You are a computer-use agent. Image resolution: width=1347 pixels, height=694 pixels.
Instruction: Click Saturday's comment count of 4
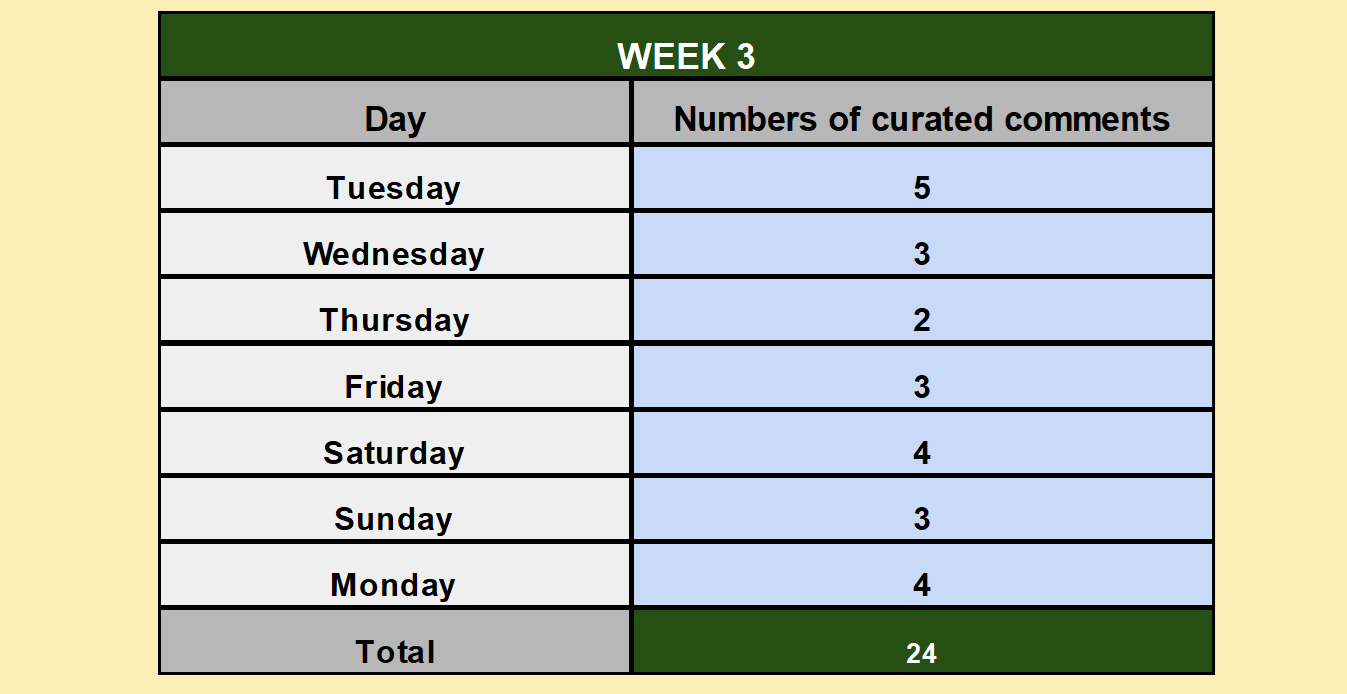coord(922,443)
